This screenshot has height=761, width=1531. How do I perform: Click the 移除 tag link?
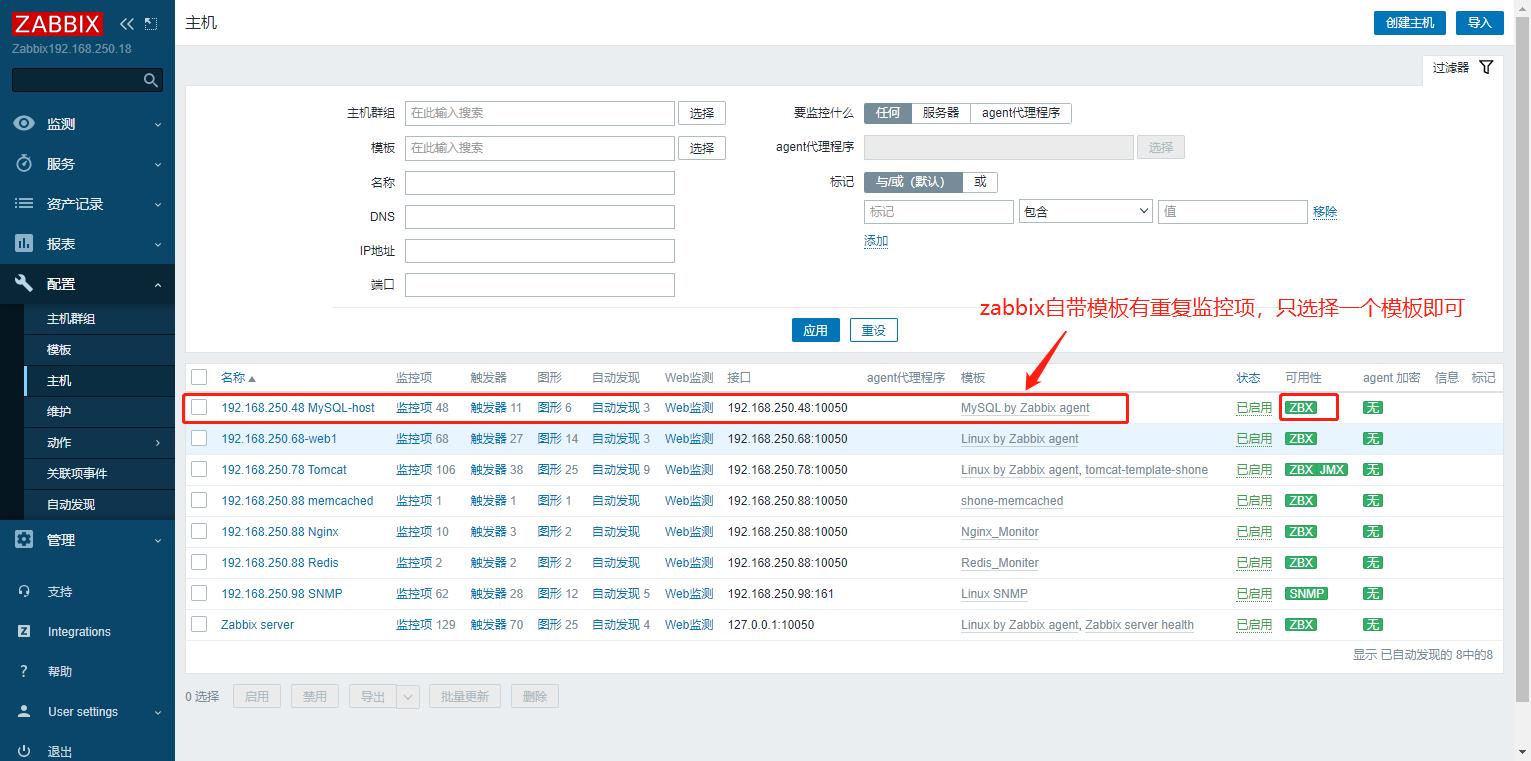pos(1325,212)
